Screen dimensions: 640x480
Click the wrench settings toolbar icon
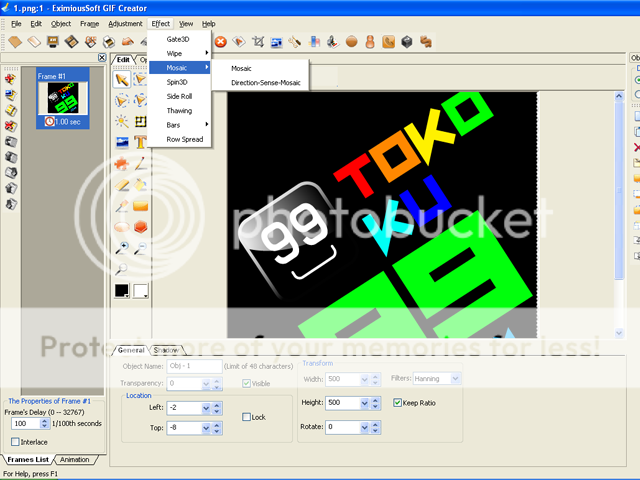295,42
